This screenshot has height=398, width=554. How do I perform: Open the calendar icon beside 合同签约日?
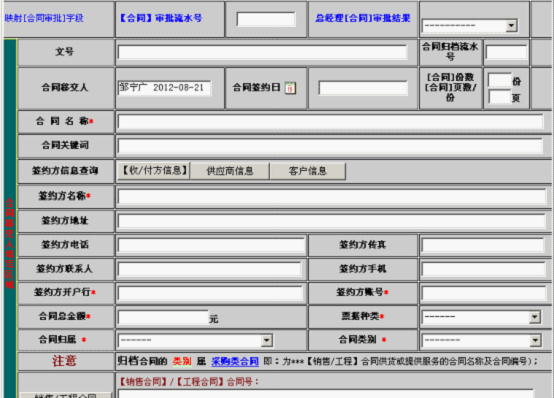[x=290, y=88]
